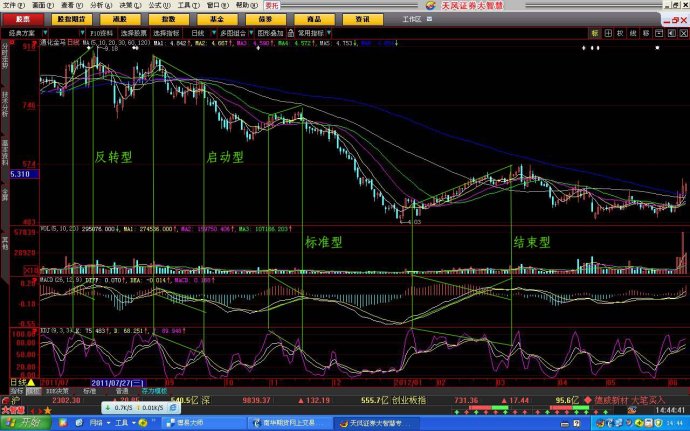Viewport: 690px width, 431px height.
Task: Expand the 工作区 dropdown arrow
Action: pyautogui.click(x=429, y=19)
